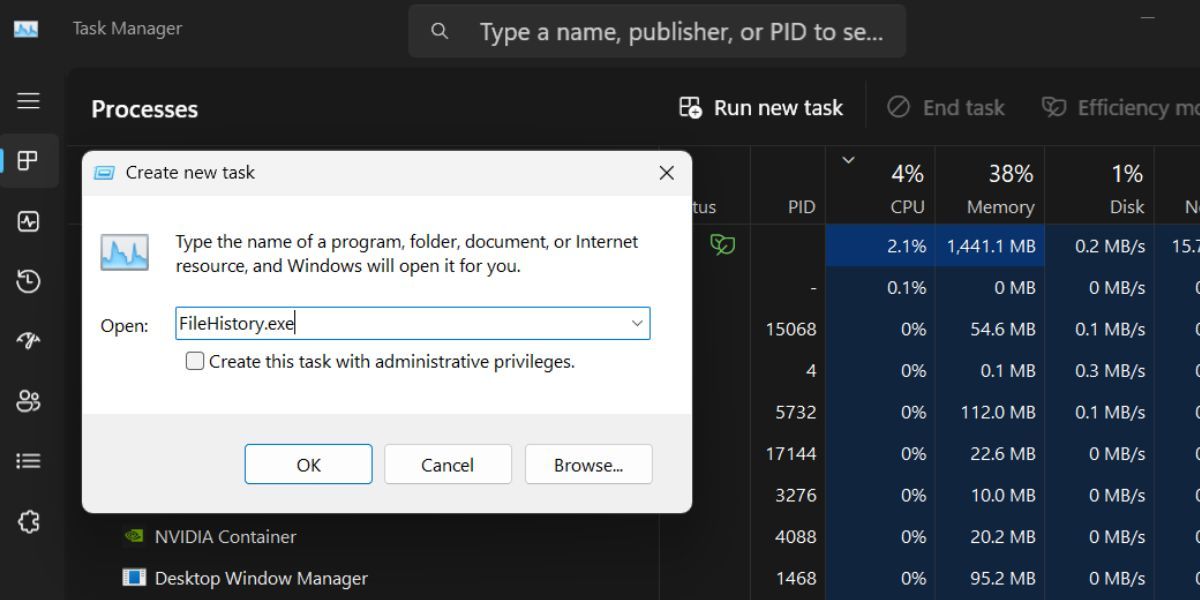The height and width of the screenshot is (600, 1200).
Task: Click the column sort chevron above CPU
Action: pos(849,160)
